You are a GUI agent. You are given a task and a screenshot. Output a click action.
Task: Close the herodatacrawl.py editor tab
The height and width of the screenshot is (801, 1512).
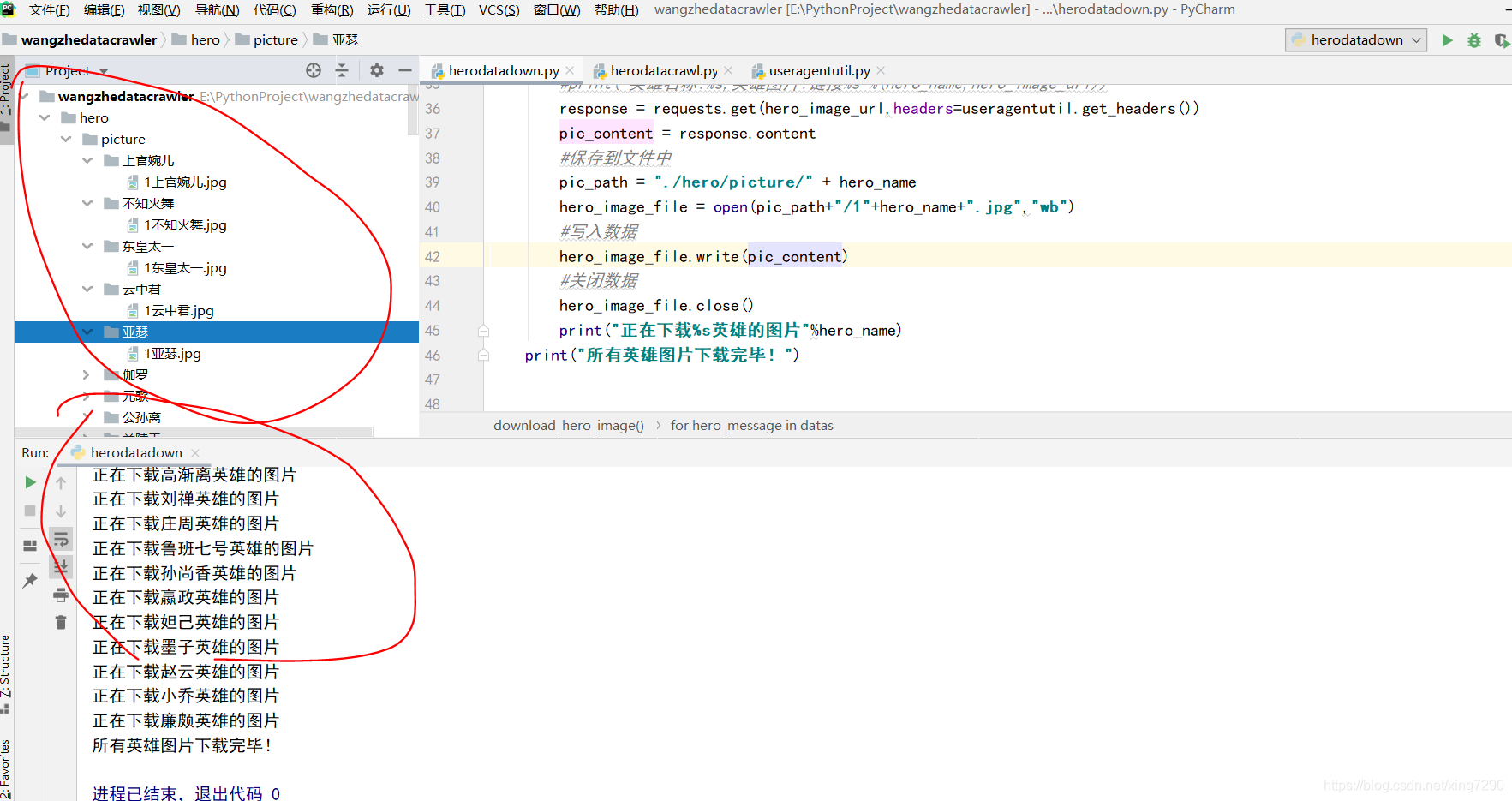click(x=728, y=70)
